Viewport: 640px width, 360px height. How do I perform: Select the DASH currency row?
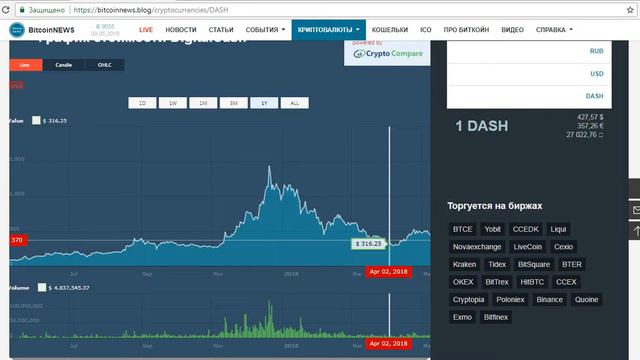(529, 96)
